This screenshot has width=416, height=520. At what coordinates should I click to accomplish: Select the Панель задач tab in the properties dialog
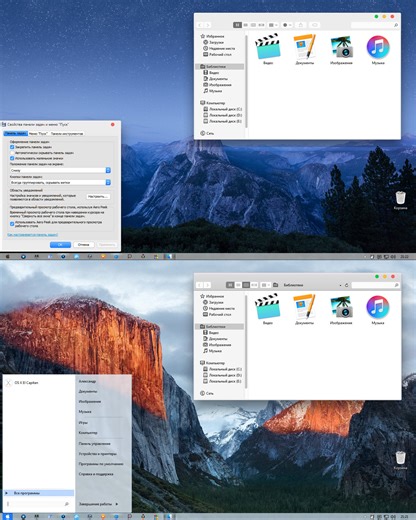16,133
